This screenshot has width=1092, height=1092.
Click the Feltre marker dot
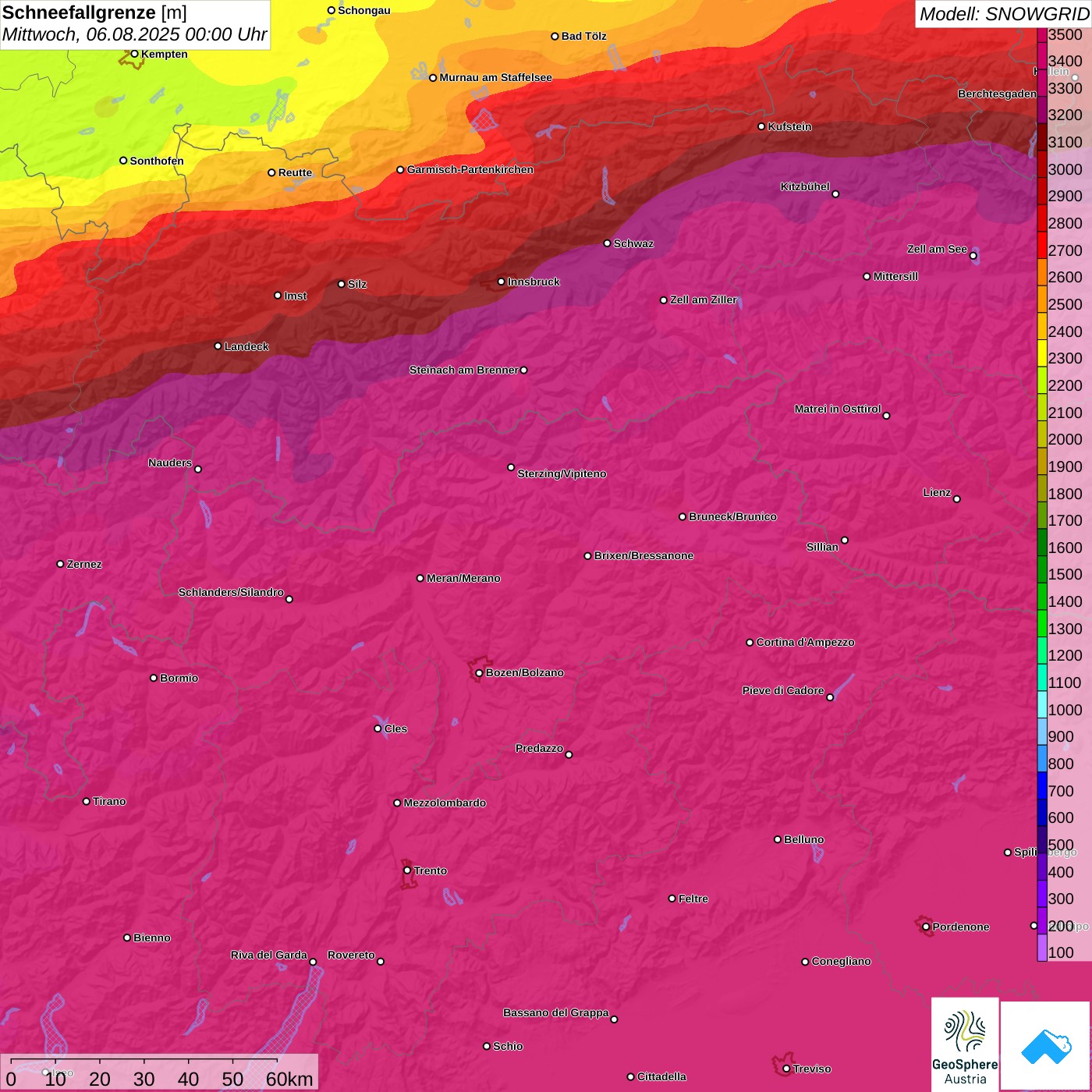(x=672, y=899)
